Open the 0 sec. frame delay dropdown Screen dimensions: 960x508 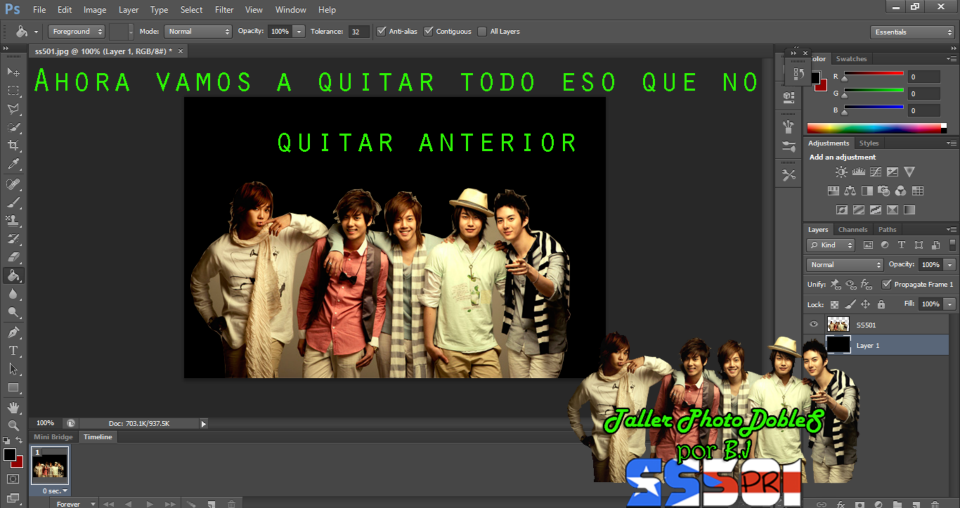[x=54, y=491]
